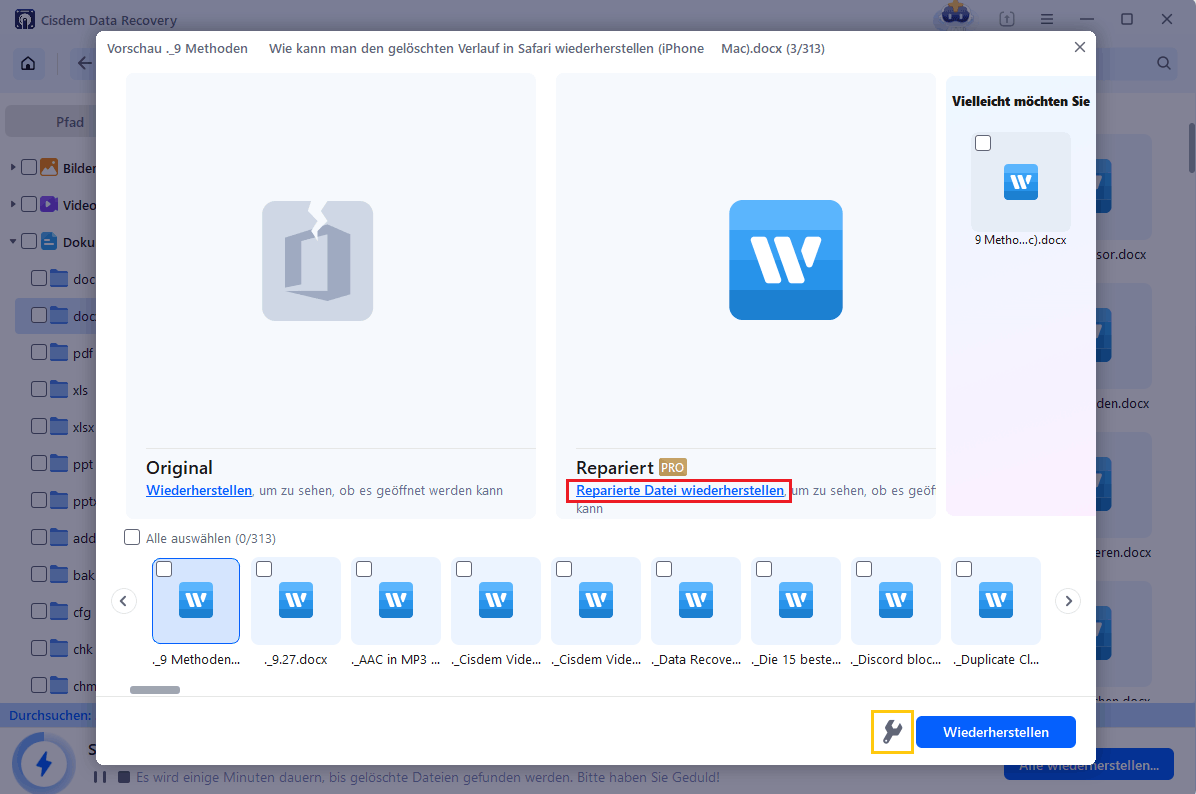Switch to the Pfad tab
Screen dimensions: 1196x794
[x=69, y=122]
